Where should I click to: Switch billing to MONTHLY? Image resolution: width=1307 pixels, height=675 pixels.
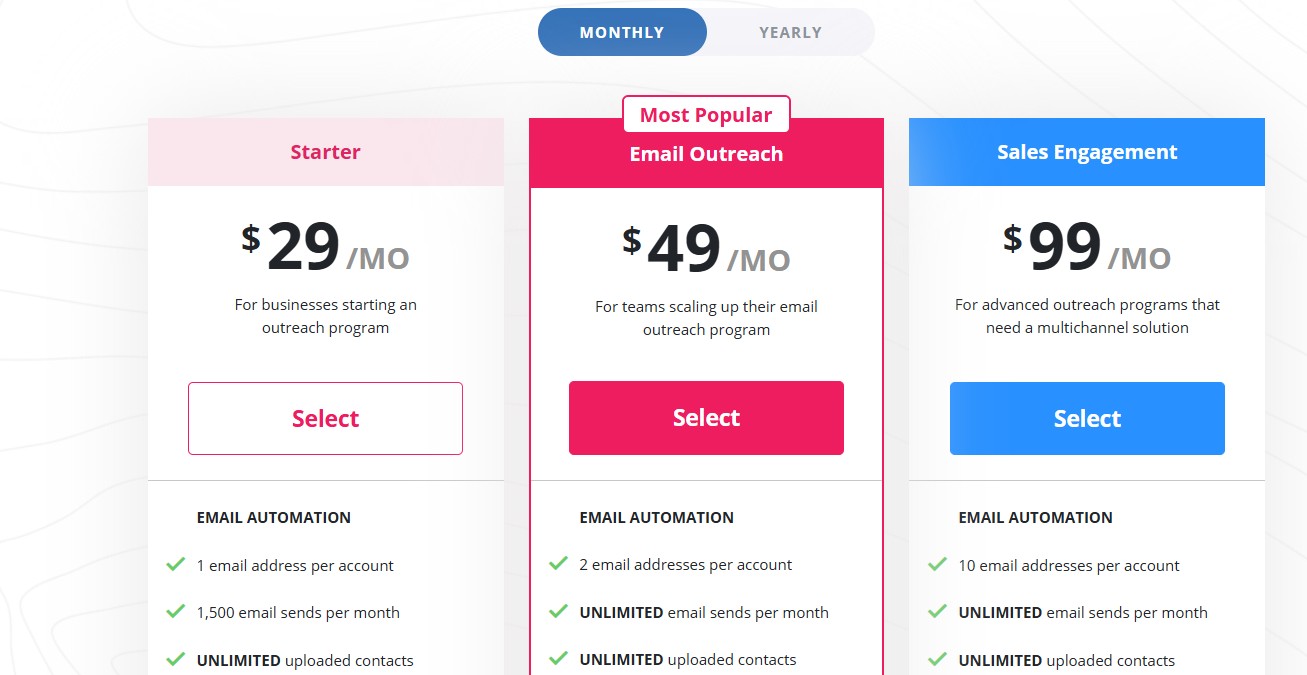(x=622, y=31)
